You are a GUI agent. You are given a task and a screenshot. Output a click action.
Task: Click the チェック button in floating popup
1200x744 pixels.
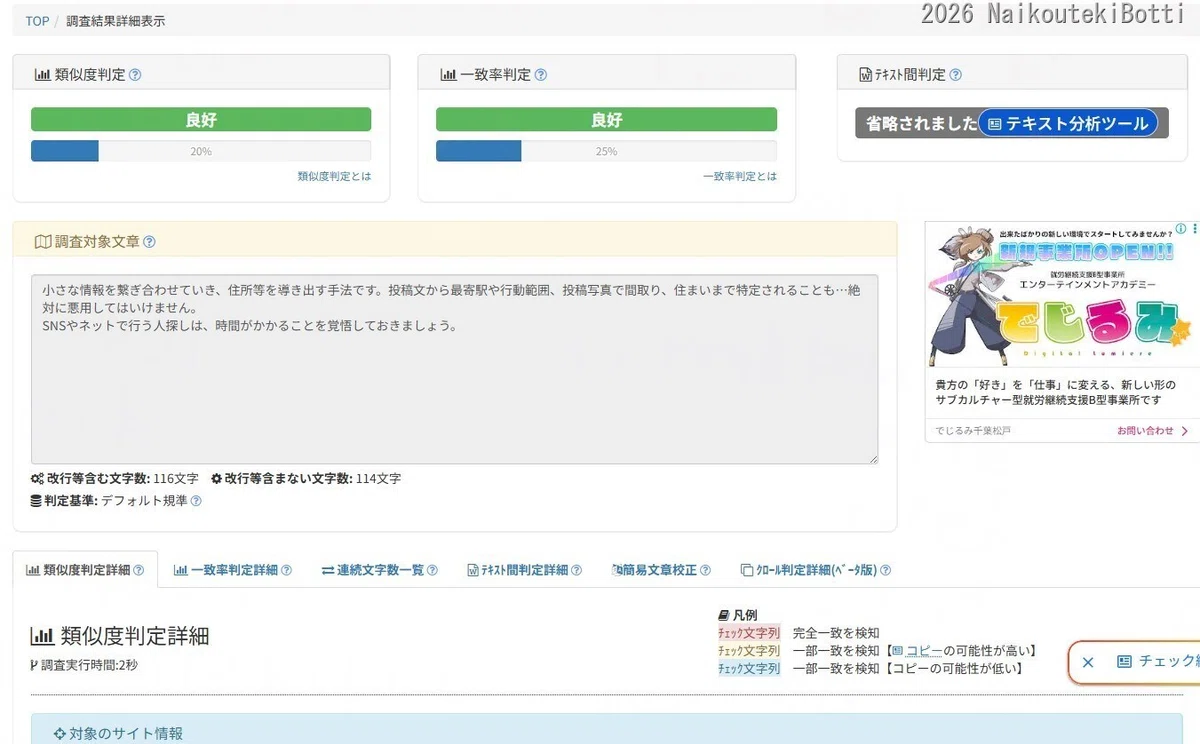(x=1157, y=662)
